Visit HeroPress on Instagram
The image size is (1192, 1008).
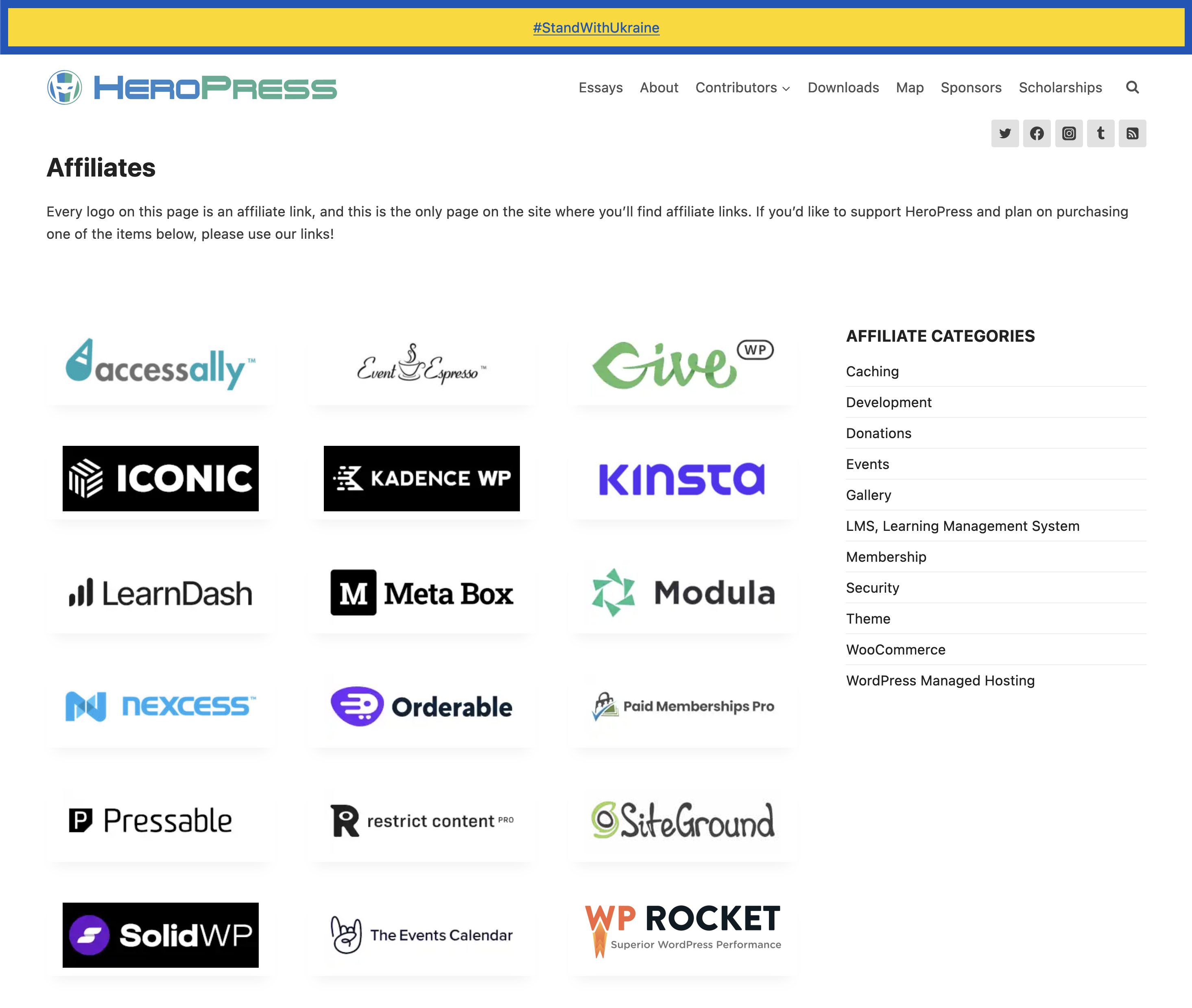1069,133
